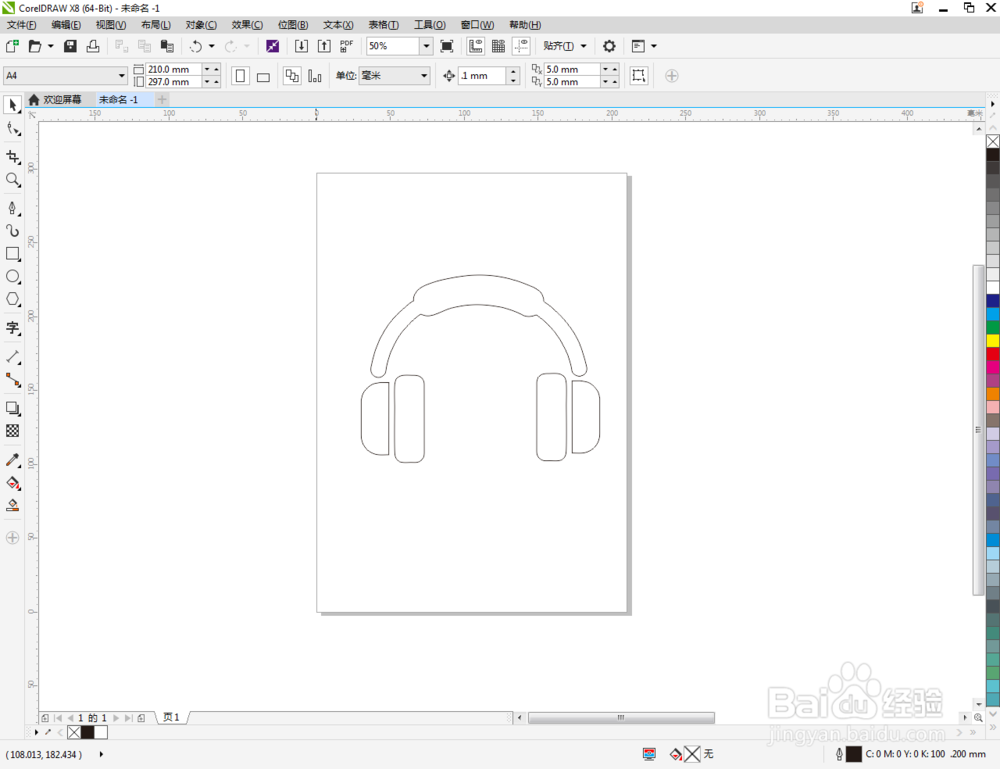Pick the yellow palette swatch

pos(993,341)
